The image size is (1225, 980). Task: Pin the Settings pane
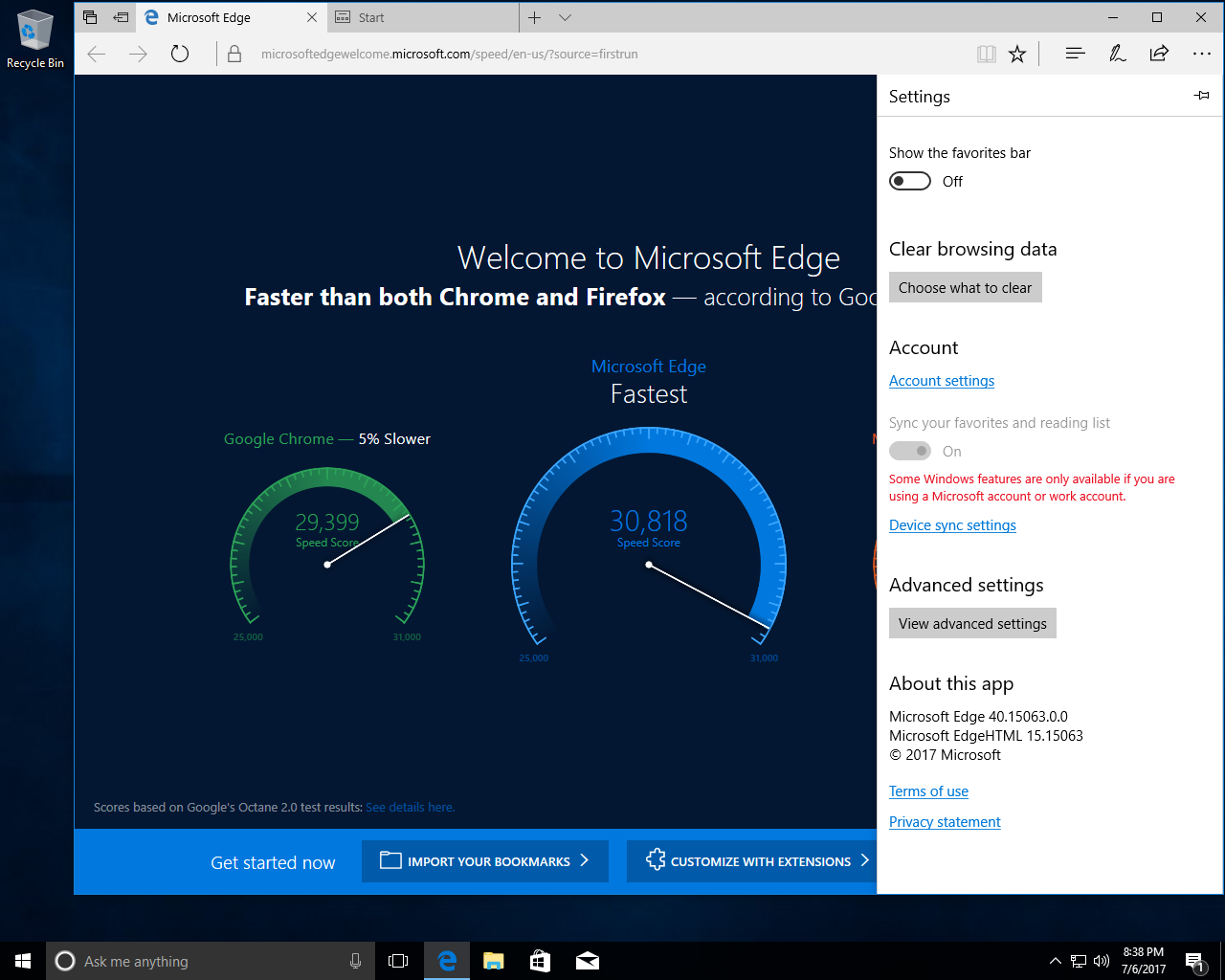pos(1202,96)
